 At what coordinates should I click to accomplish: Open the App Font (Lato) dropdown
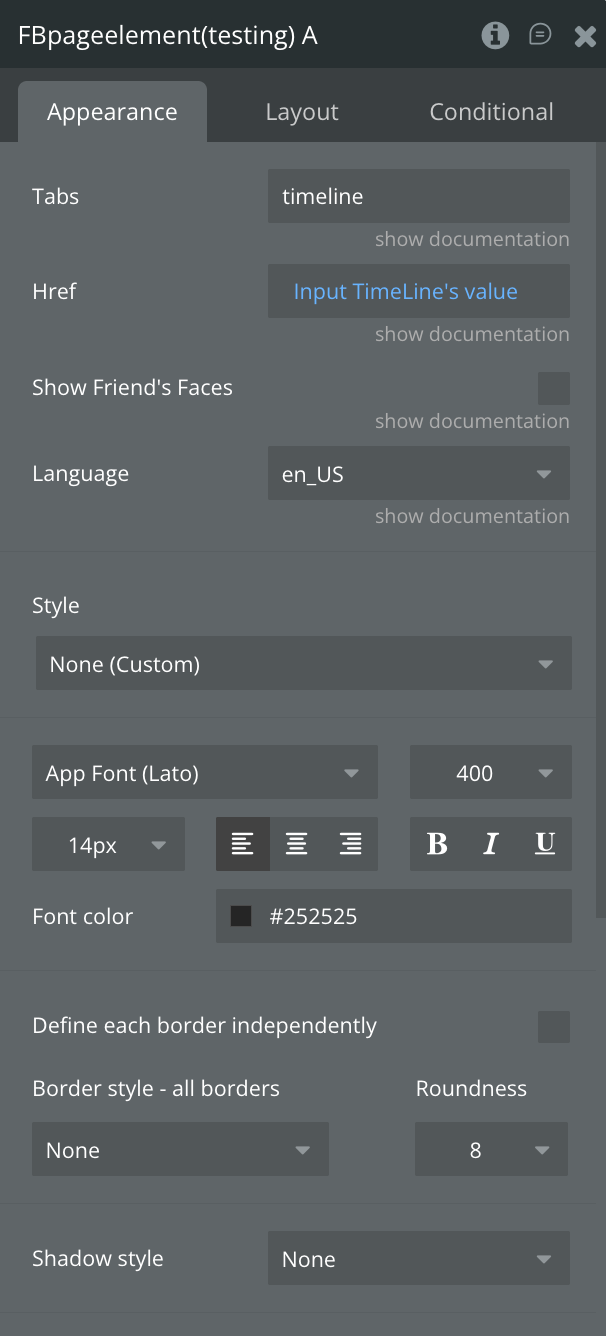(205, 773)
